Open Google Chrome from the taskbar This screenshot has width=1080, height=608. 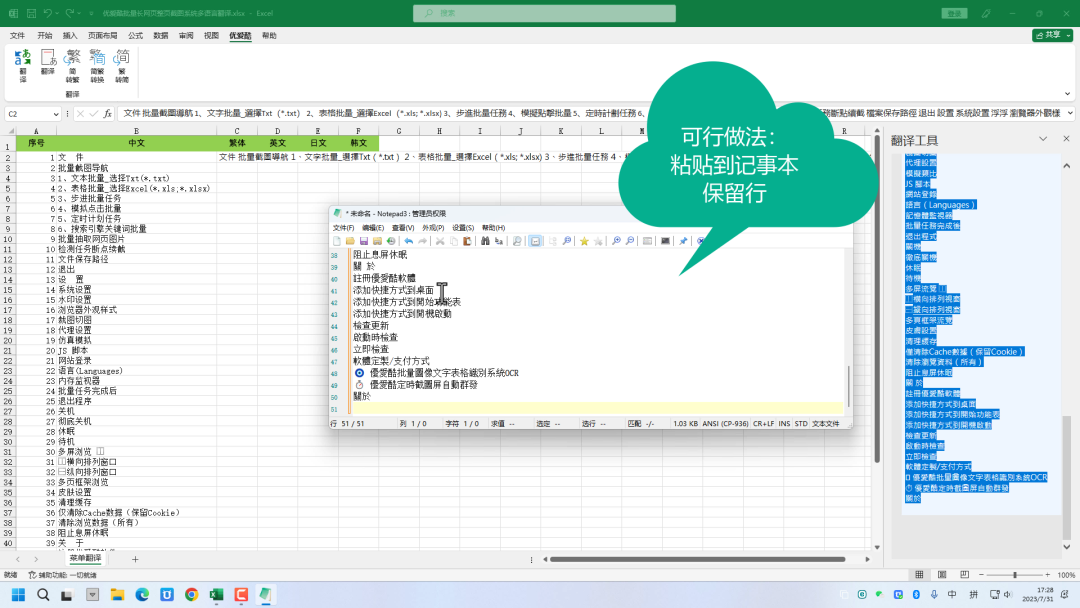pyautogui.click(x=191, y=594)
